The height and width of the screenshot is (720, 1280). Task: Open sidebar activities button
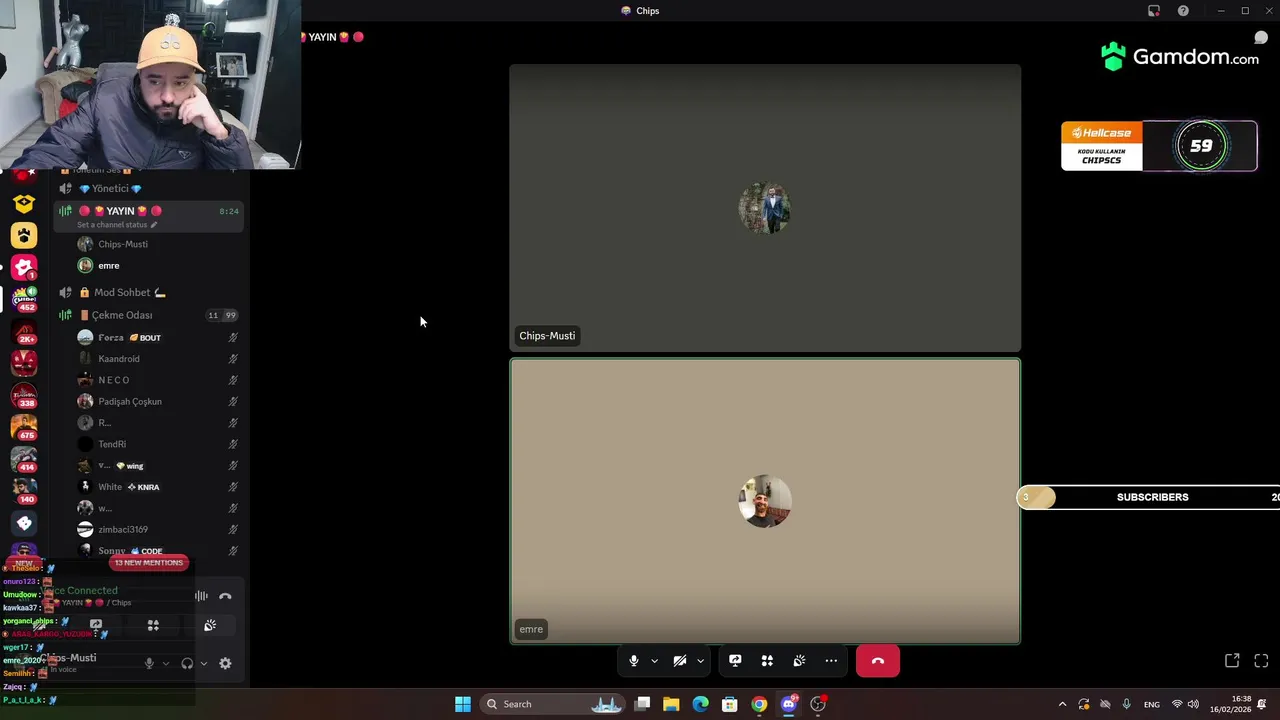point(153,626)
